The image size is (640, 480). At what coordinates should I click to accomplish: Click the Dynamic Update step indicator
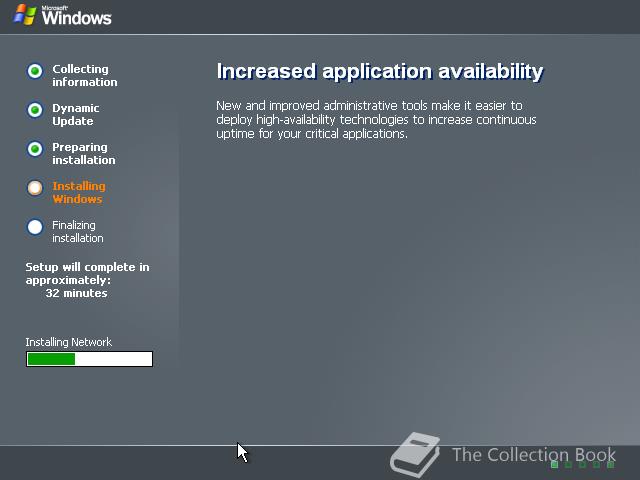(x=35, y=110)
